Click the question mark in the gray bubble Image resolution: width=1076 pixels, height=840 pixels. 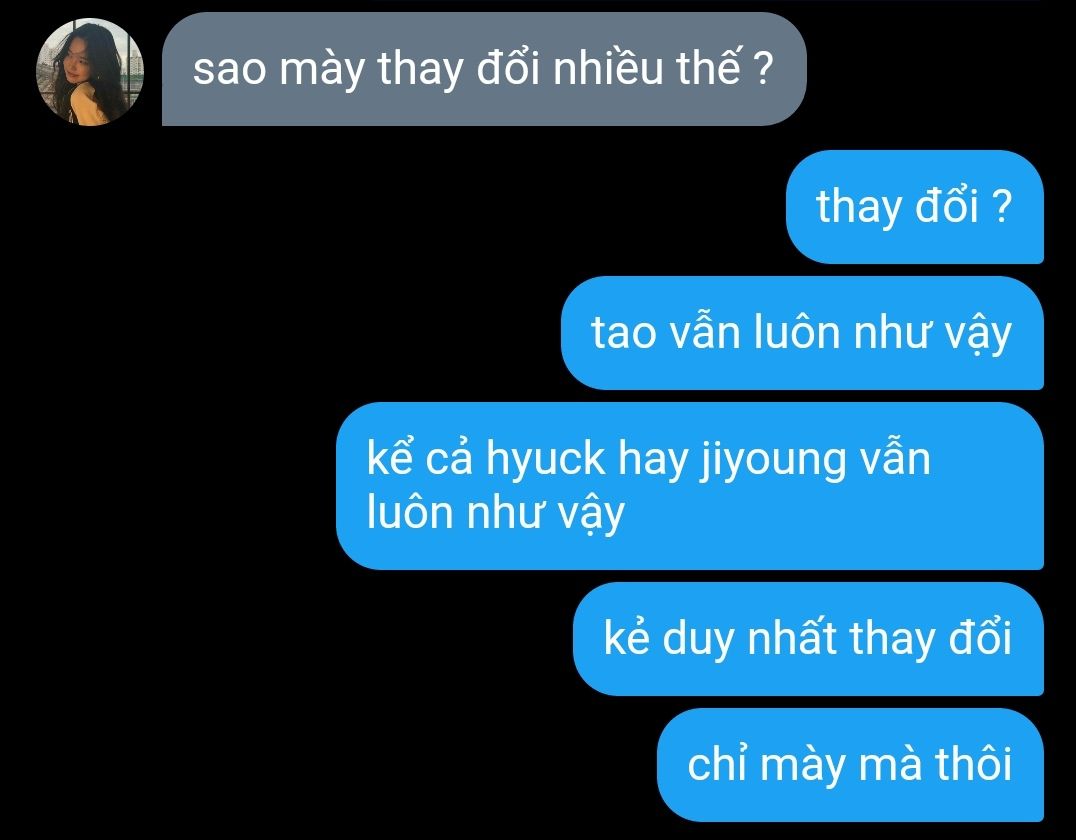[763, 69]
